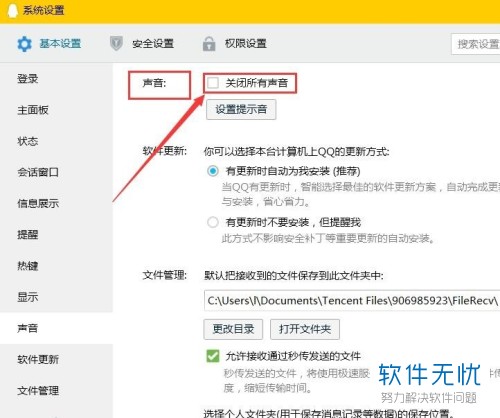Click the 设置提示音 button

coord(241,109)
